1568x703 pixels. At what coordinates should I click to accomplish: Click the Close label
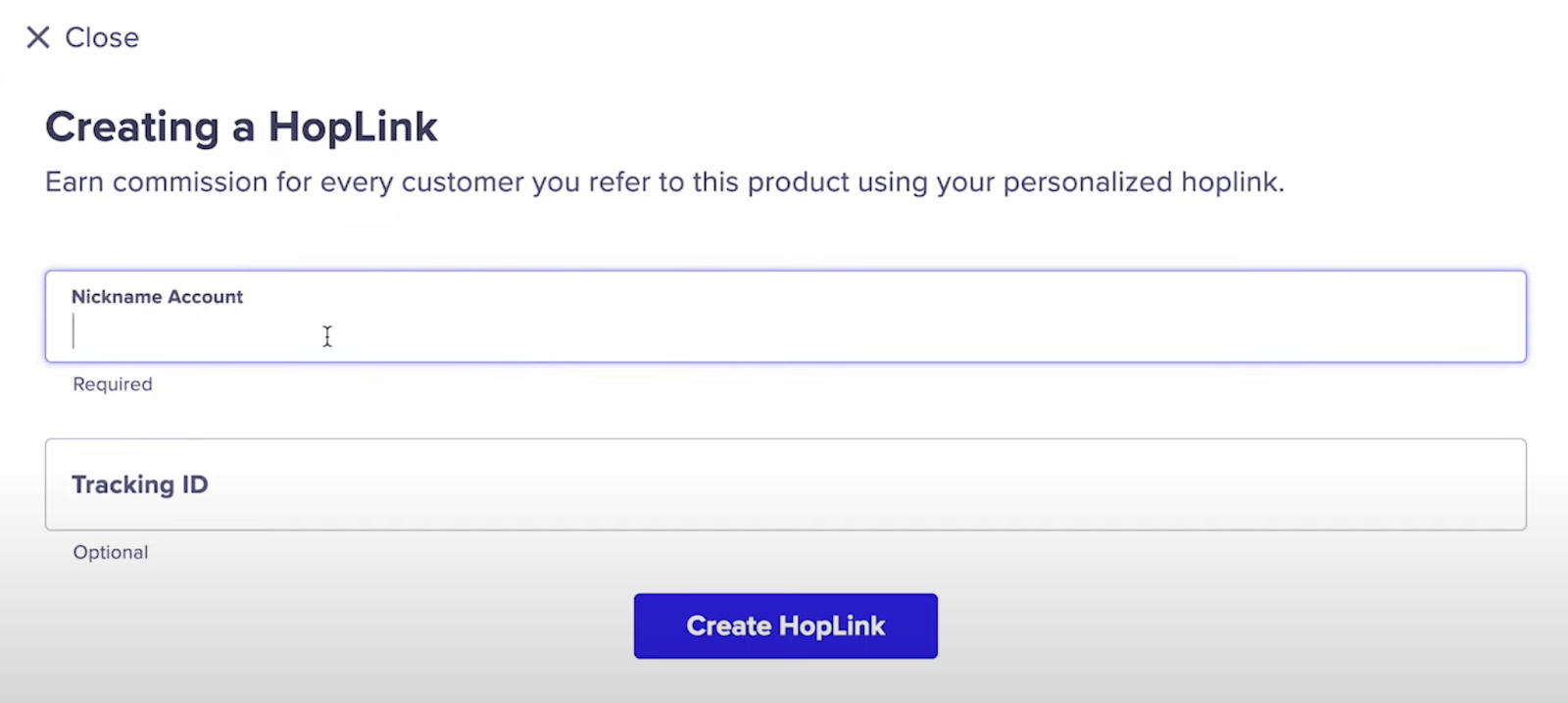click(102, 37)
